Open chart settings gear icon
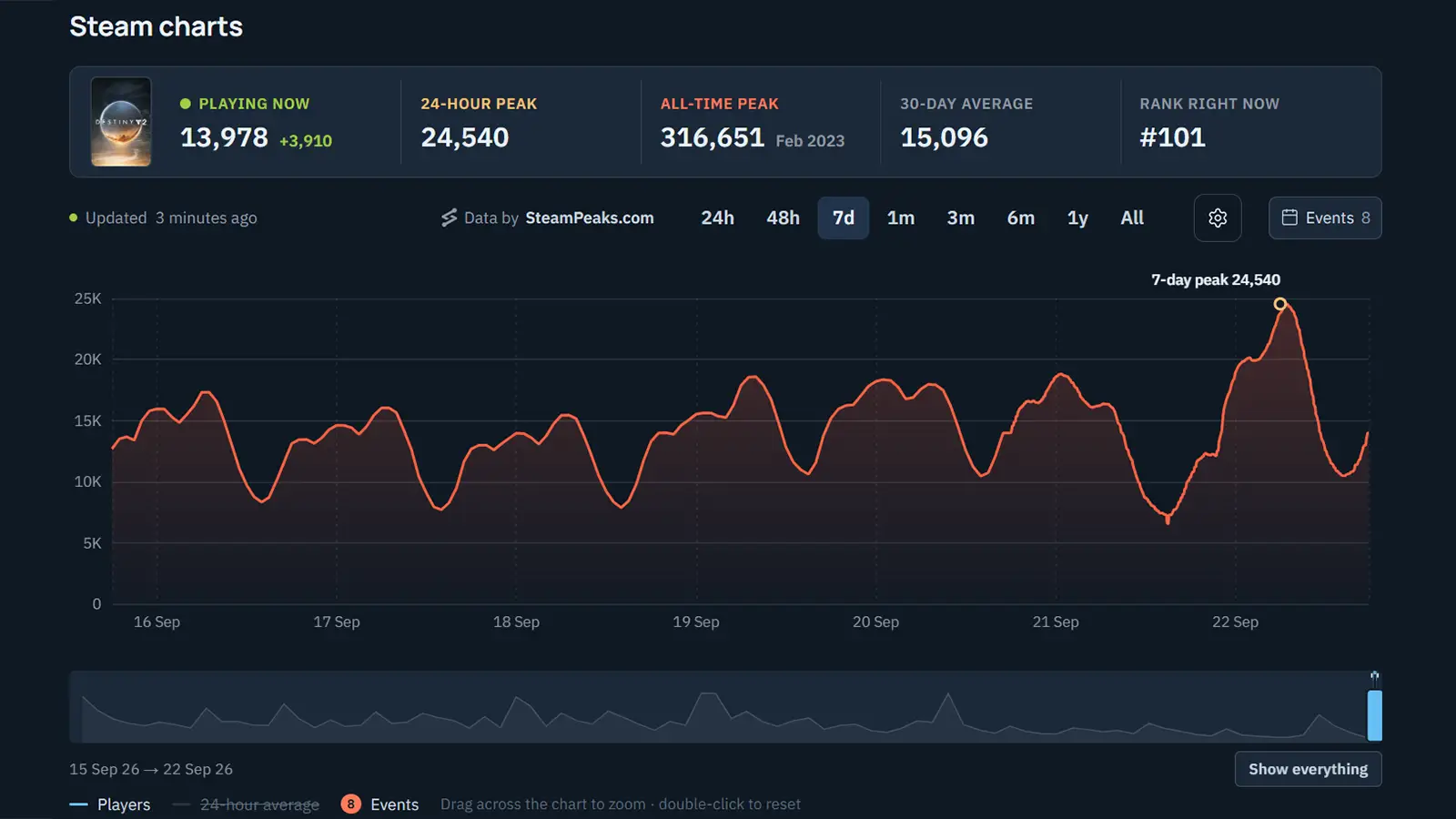This screenshot has height=819, width=1456. click(x=1218, y=218)
